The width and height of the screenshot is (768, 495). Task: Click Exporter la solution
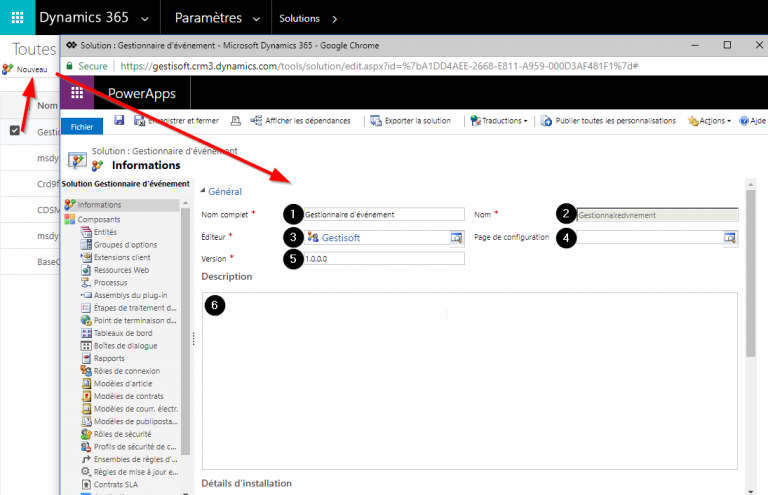coord(410,120)
